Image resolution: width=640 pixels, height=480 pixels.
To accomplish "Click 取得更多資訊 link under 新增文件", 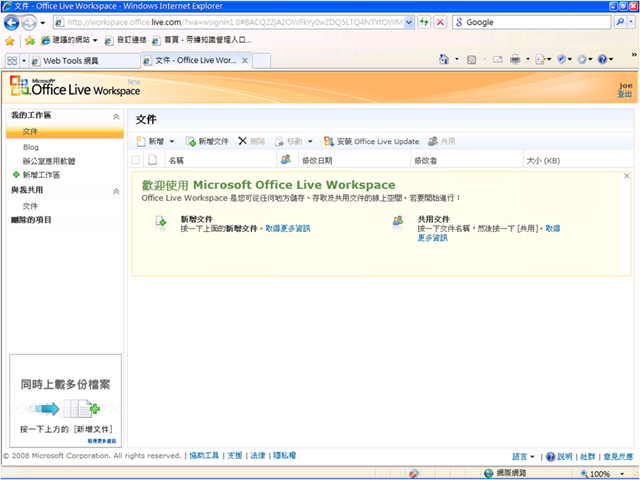I will tap(288, 229).
